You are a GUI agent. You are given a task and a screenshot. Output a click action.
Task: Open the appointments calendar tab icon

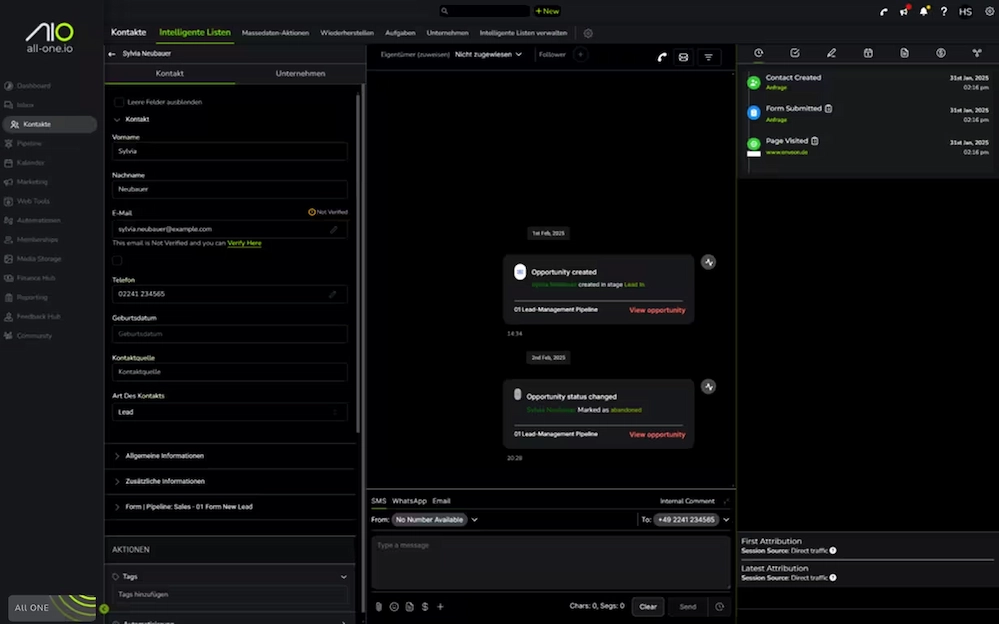(868, 53)
